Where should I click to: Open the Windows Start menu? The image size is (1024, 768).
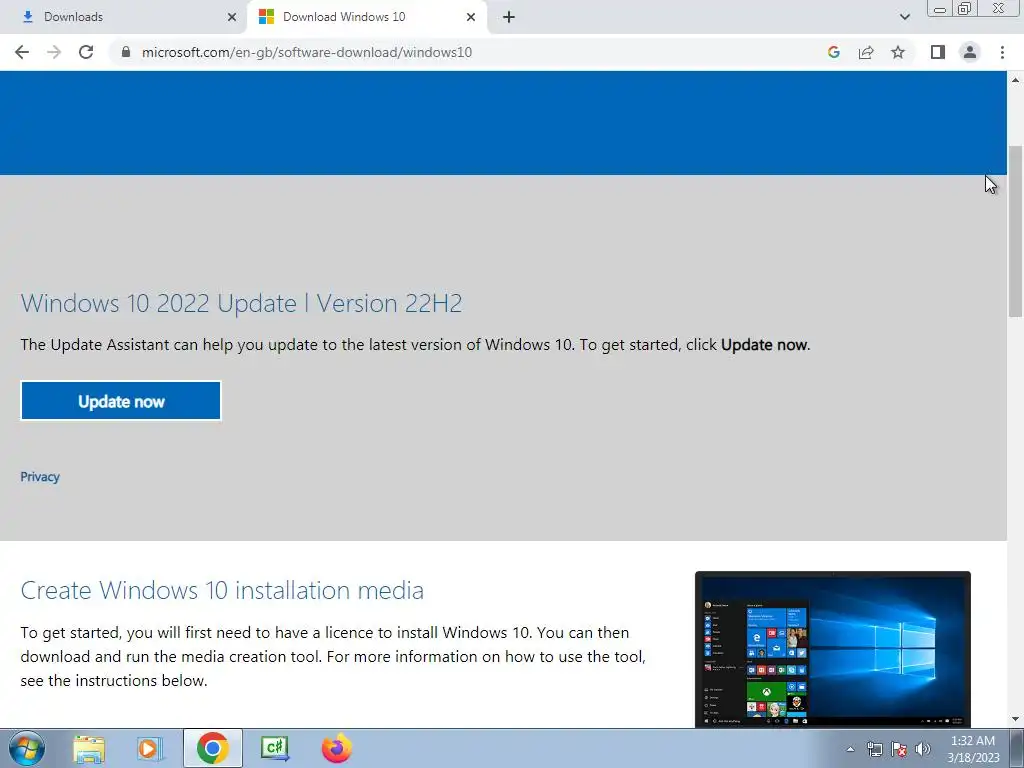pyautogui.click(x=26, y=748)
